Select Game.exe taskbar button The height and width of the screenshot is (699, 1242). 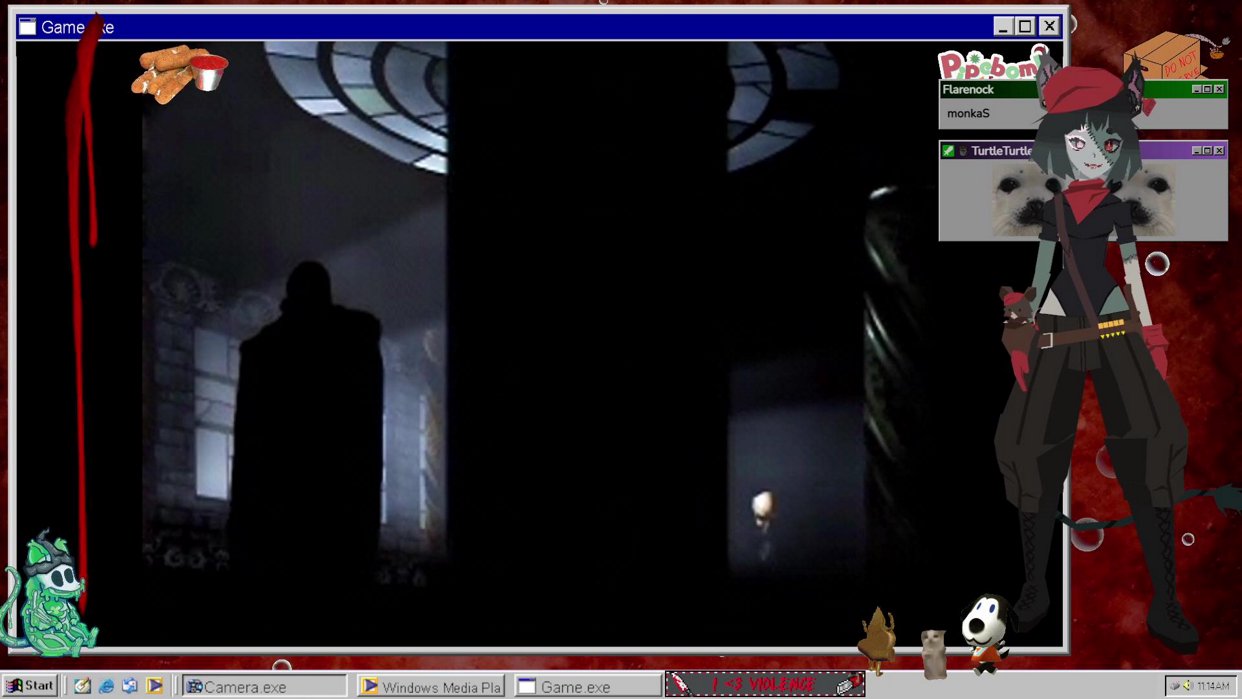click(x=588, y=687)
